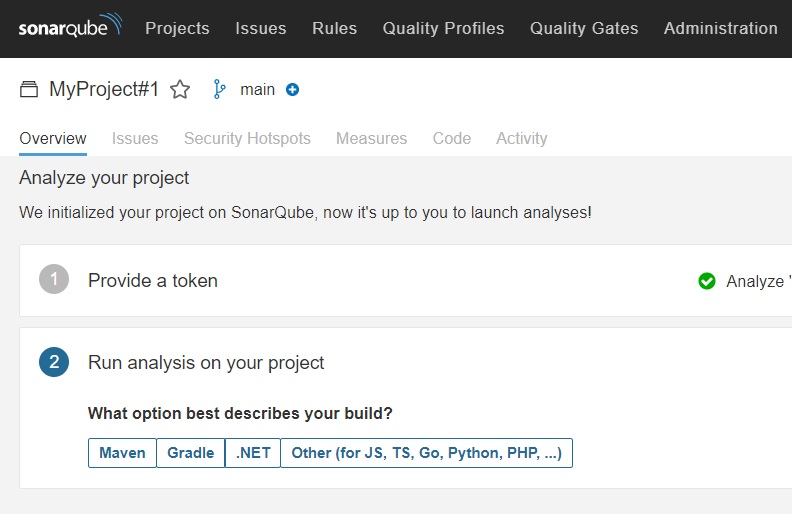The width and height of the screenshot is (792, 514).
Task: Open the Quality Gates page
Action: pos(584,28)
